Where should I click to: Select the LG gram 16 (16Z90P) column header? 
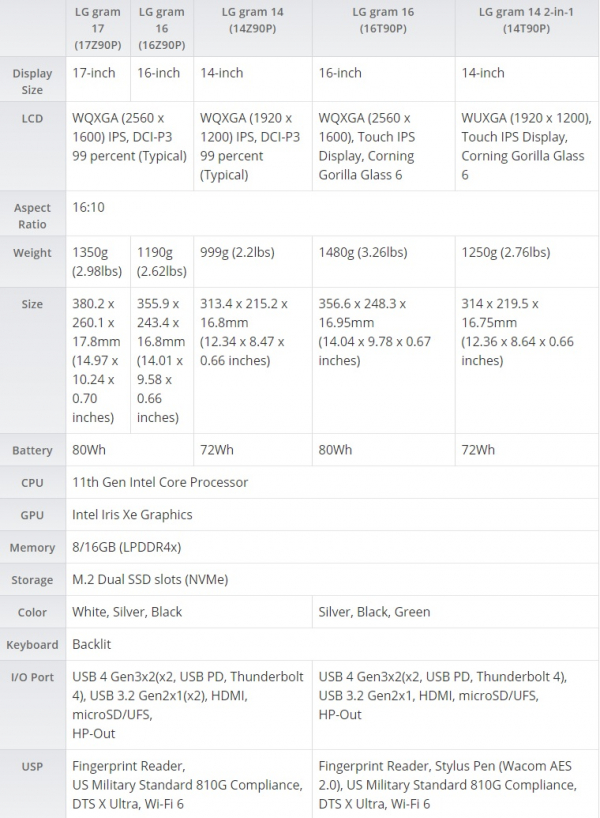[x=162, y=28]
